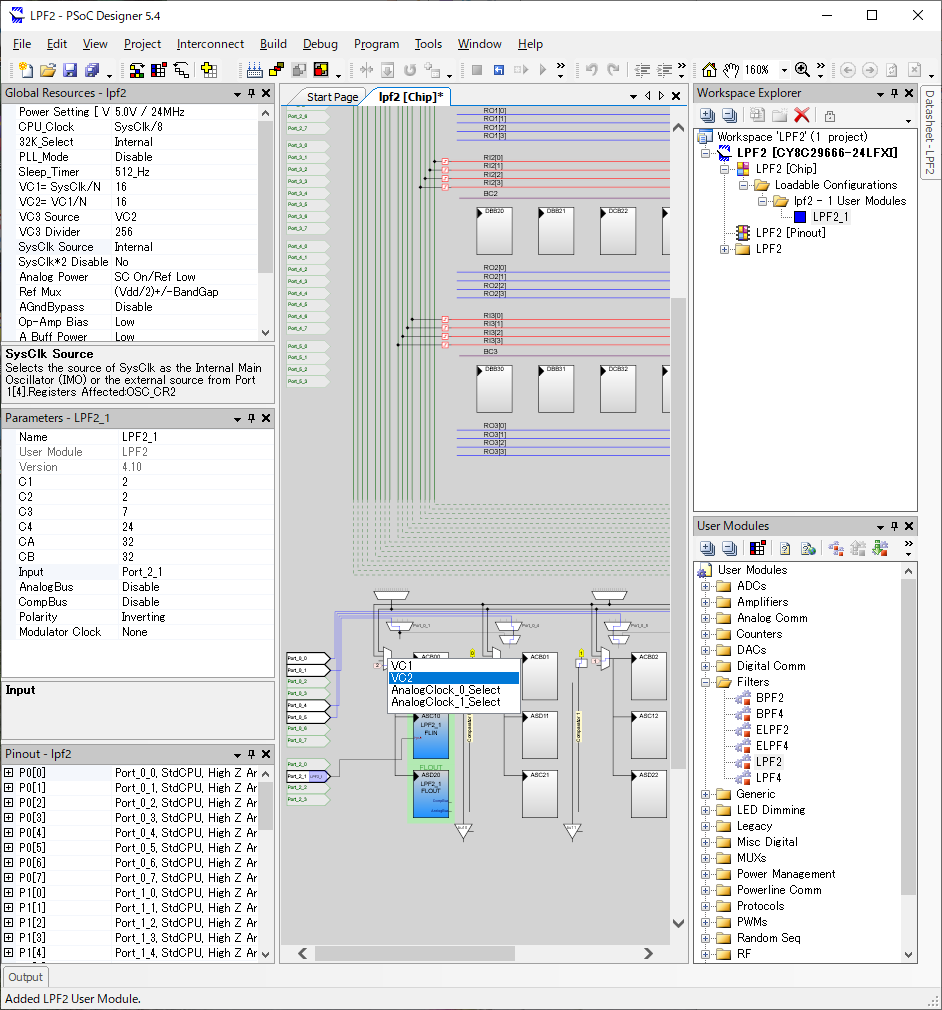The image size is (942, 1010).
Task: Choose AnalogClock_1_Select from popup
Action: [x=454, y=702]
